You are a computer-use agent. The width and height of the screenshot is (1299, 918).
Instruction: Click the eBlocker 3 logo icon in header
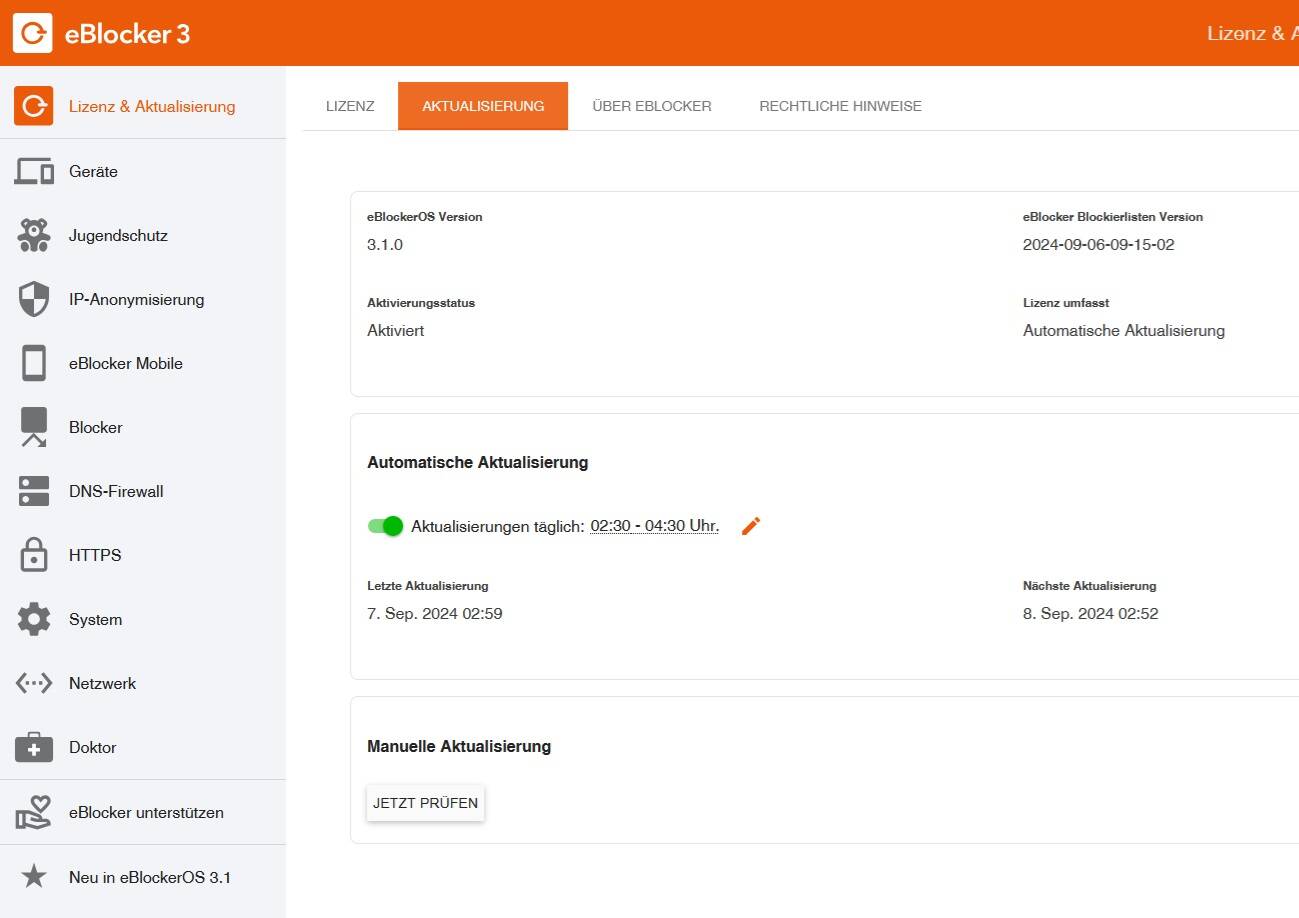(x=33, y=33)
